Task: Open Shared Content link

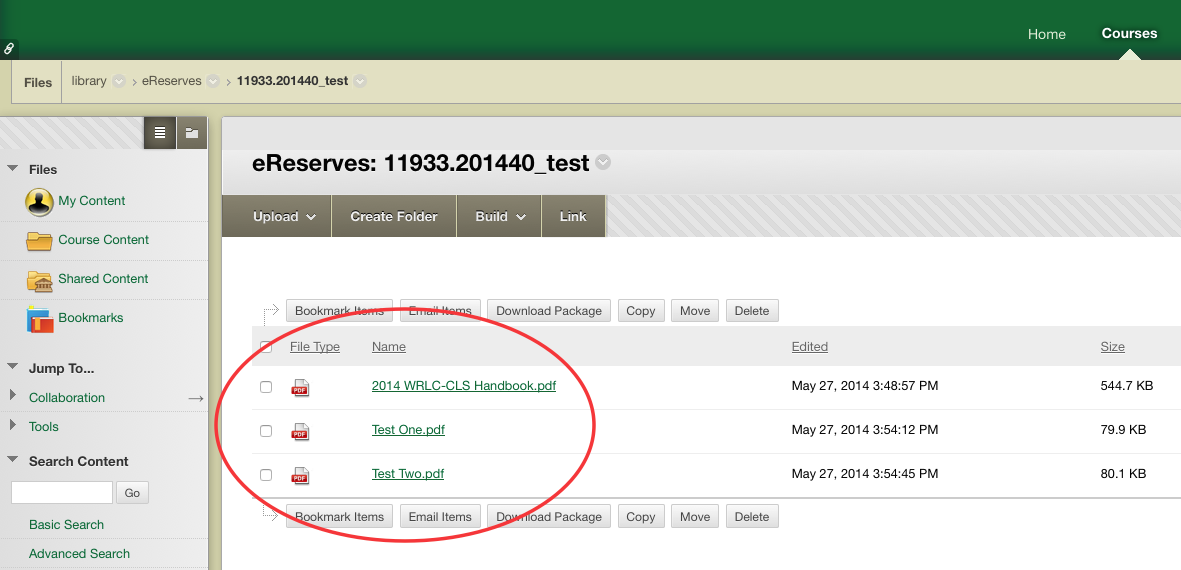Action: click(x=103, y=279)
